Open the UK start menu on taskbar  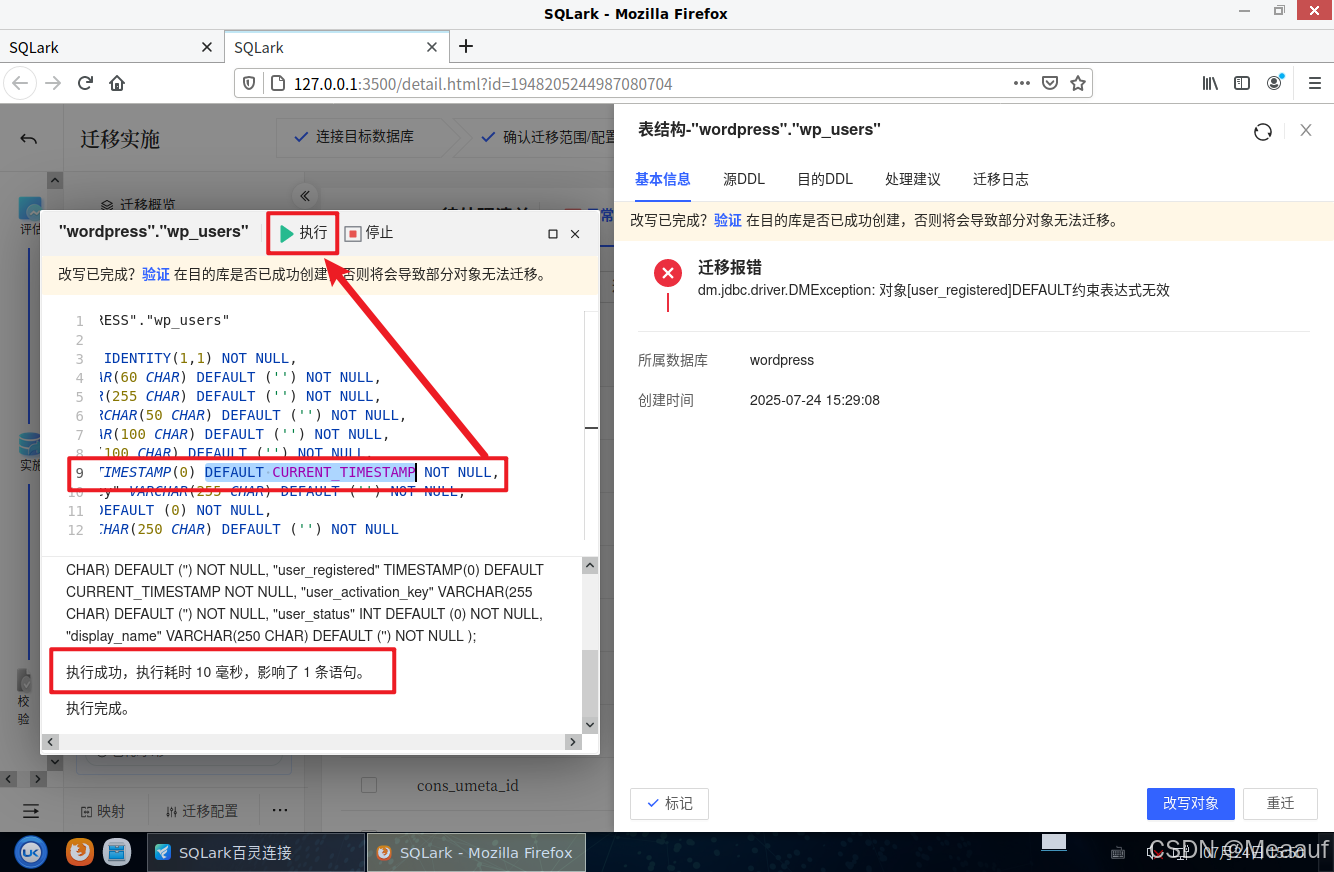31,852
